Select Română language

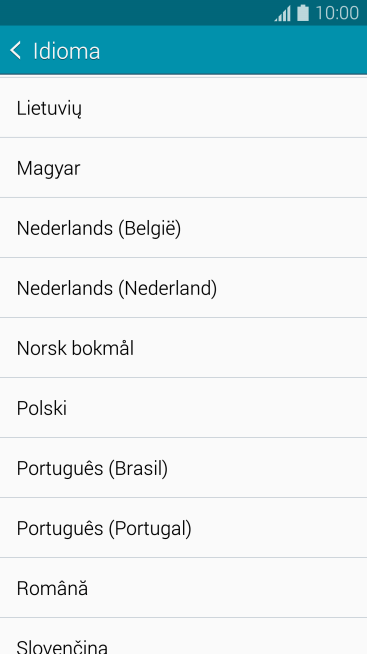click(x=184, y=588)
